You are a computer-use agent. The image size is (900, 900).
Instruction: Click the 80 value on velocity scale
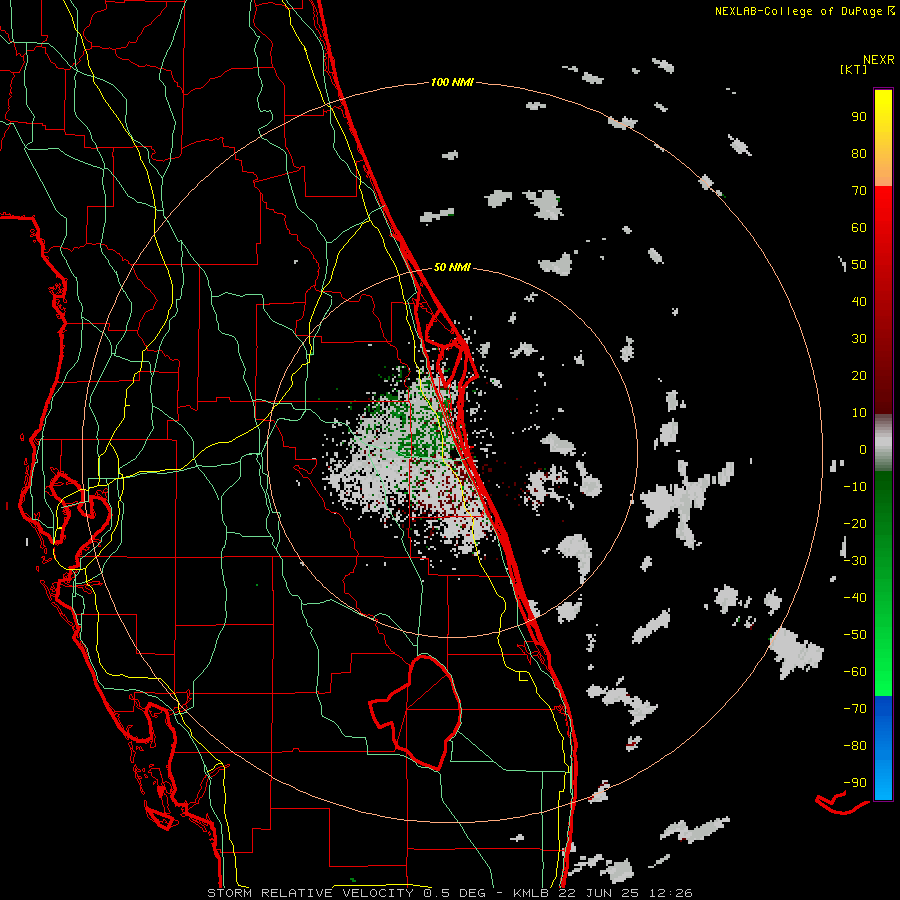[x=859, y=154]
